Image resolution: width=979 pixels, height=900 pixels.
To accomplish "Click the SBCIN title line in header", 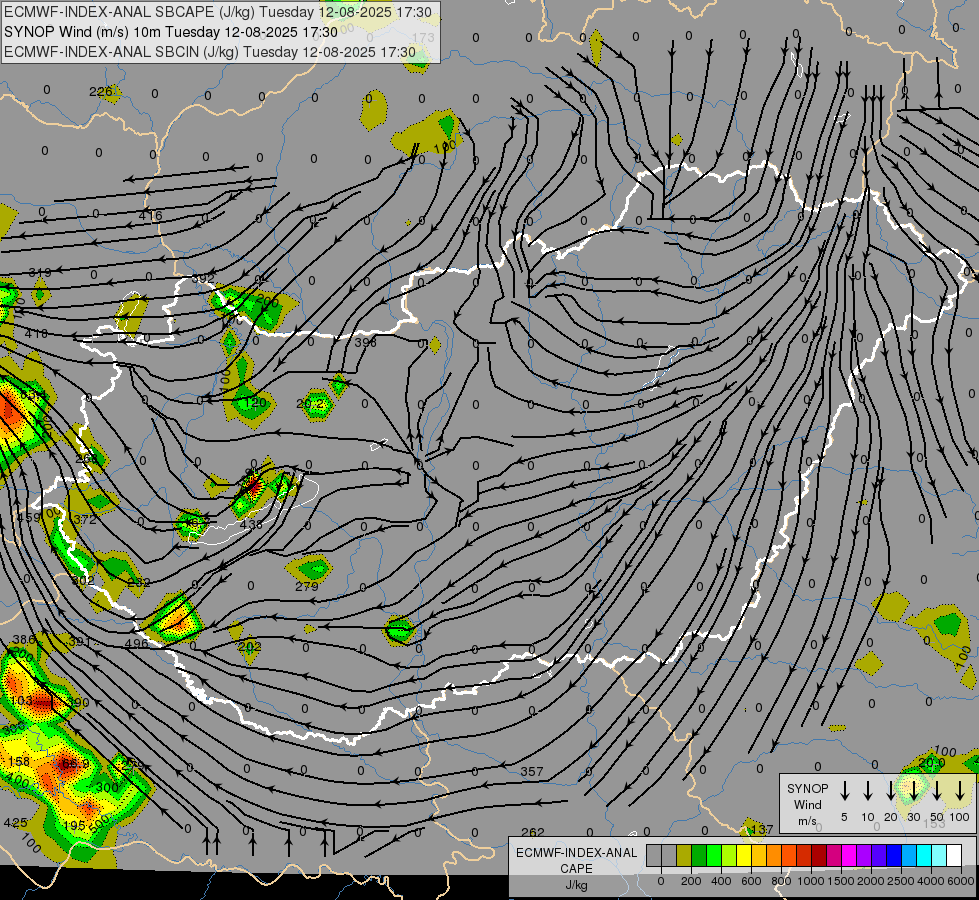I will point(210,52).
